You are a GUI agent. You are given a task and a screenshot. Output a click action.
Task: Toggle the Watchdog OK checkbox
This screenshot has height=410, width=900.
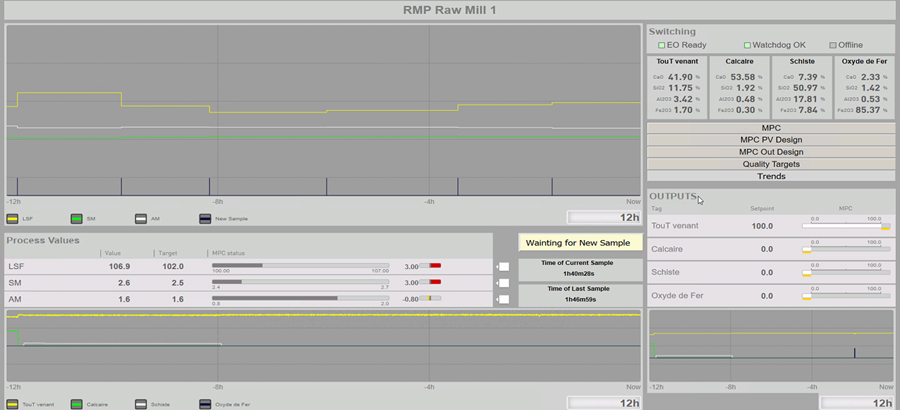(x=747, y=45)
